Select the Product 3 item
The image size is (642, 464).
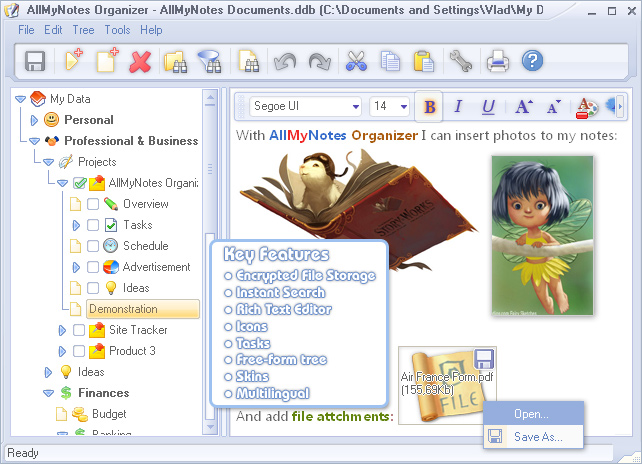tap(132, 351)
